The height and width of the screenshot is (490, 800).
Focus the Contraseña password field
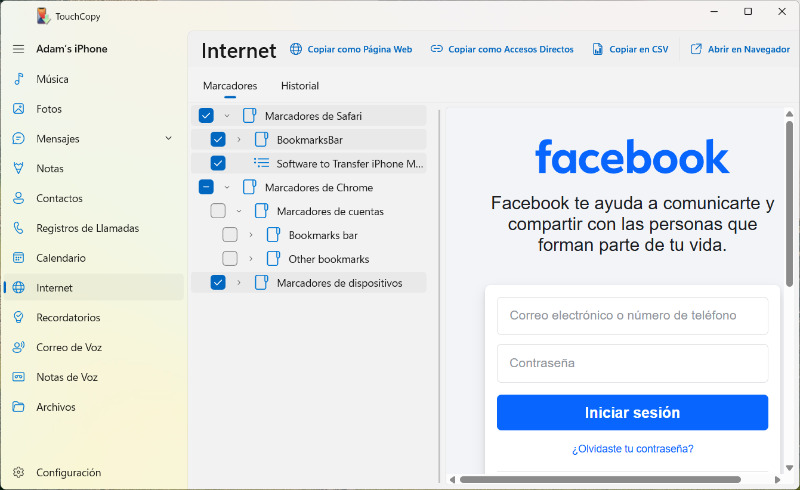(x=632, y=363)
